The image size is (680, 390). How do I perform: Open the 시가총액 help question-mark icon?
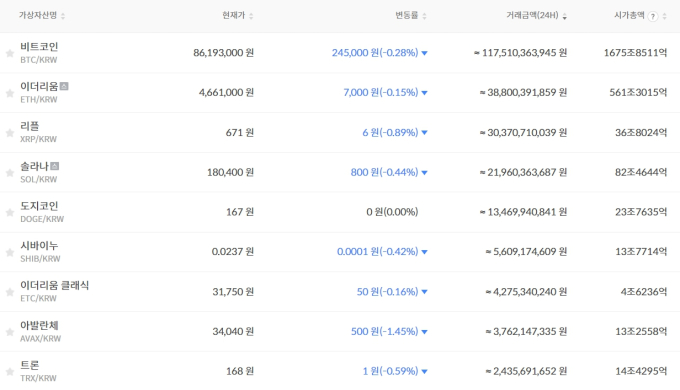click(653, 16)
